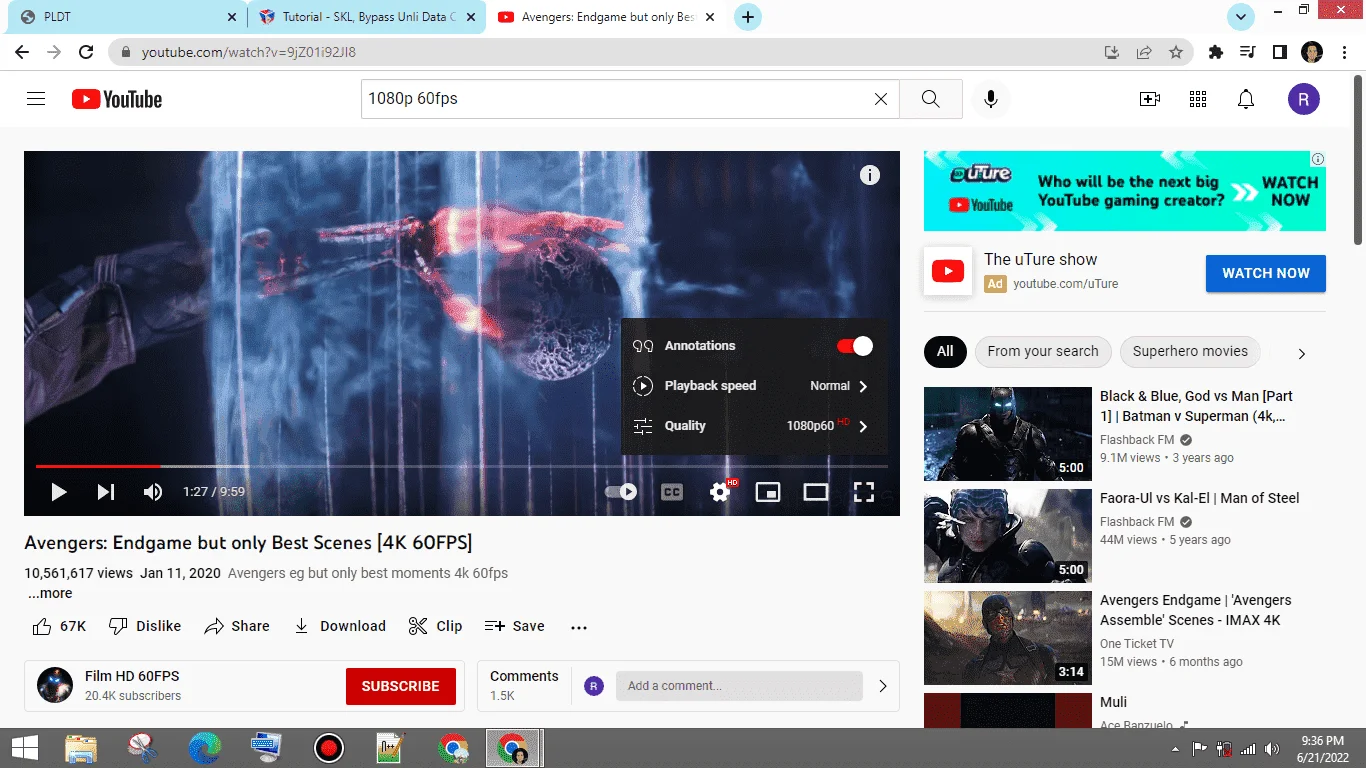Open the Film HD 60FPS channel avatar

(x=55, y=685)
